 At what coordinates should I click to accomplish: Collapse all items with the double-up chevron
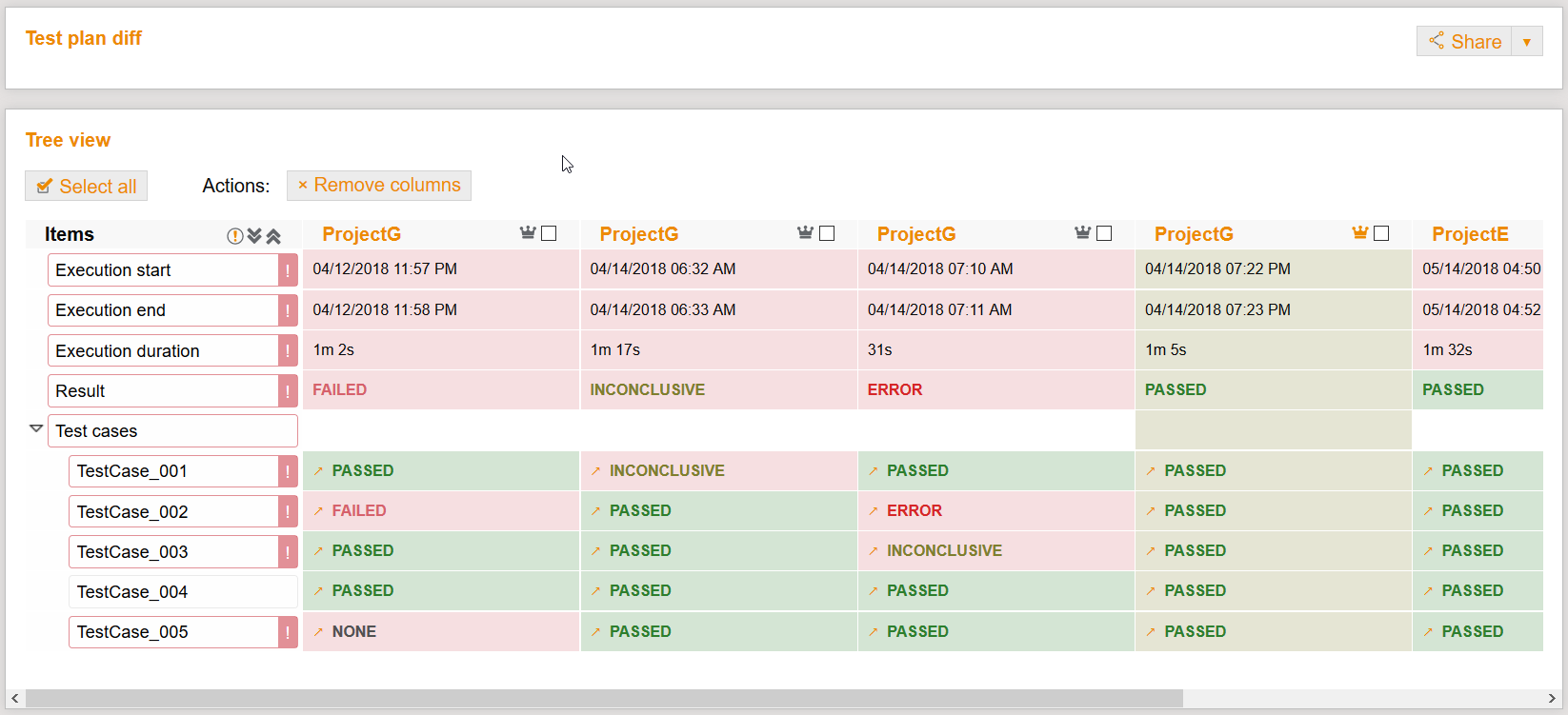[273, 236]
